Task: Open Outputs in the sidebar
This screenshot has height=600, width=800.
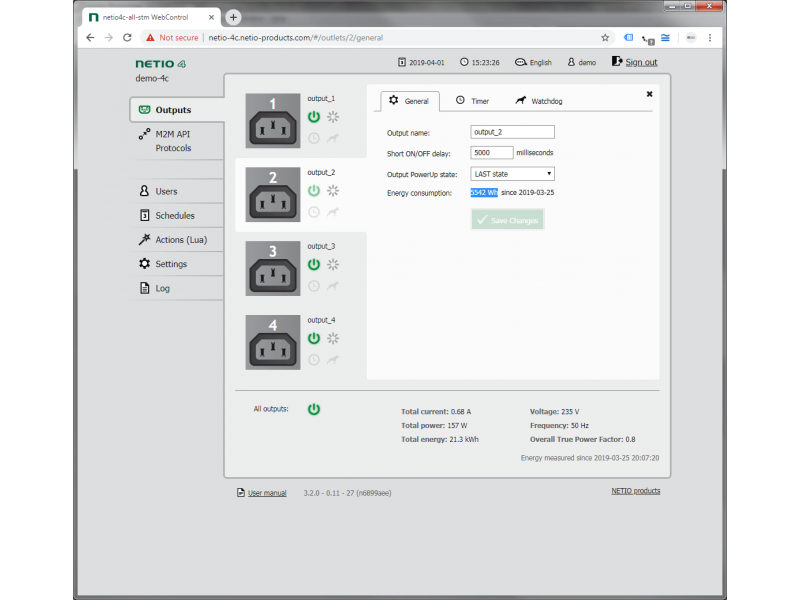Action: coord(177,110)
